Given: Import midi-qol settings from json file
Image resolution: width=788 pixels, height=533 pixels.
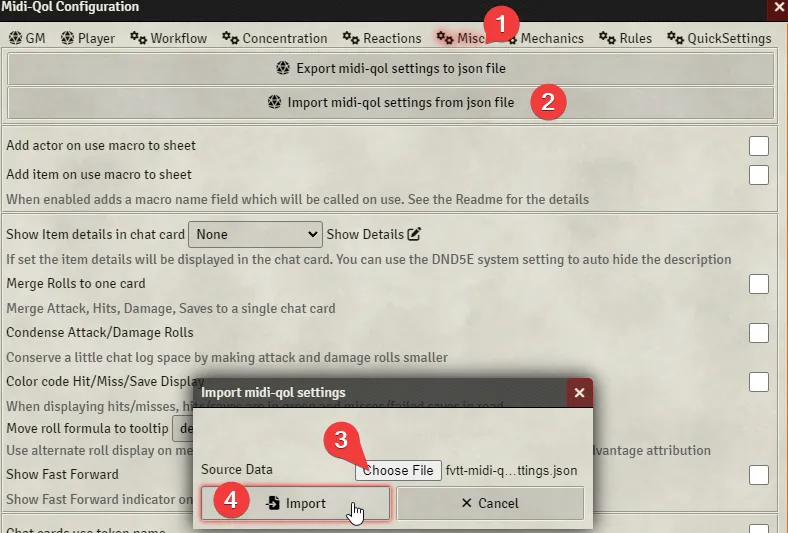Looking at the screenshot, I should 391,102.
